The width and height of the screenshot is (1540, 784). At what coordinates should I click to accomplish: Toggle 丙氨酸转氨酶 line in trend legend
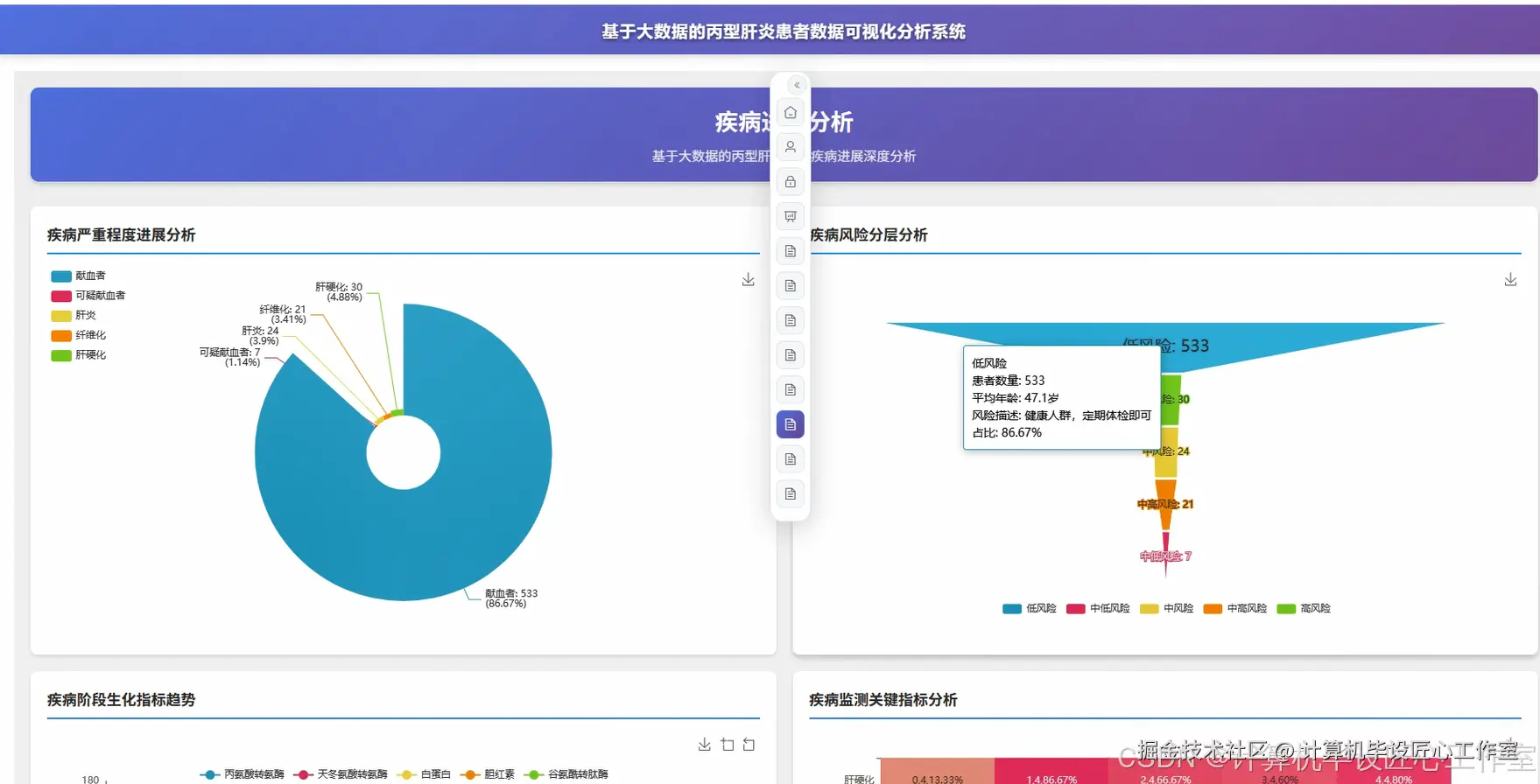tap(243, 774)
